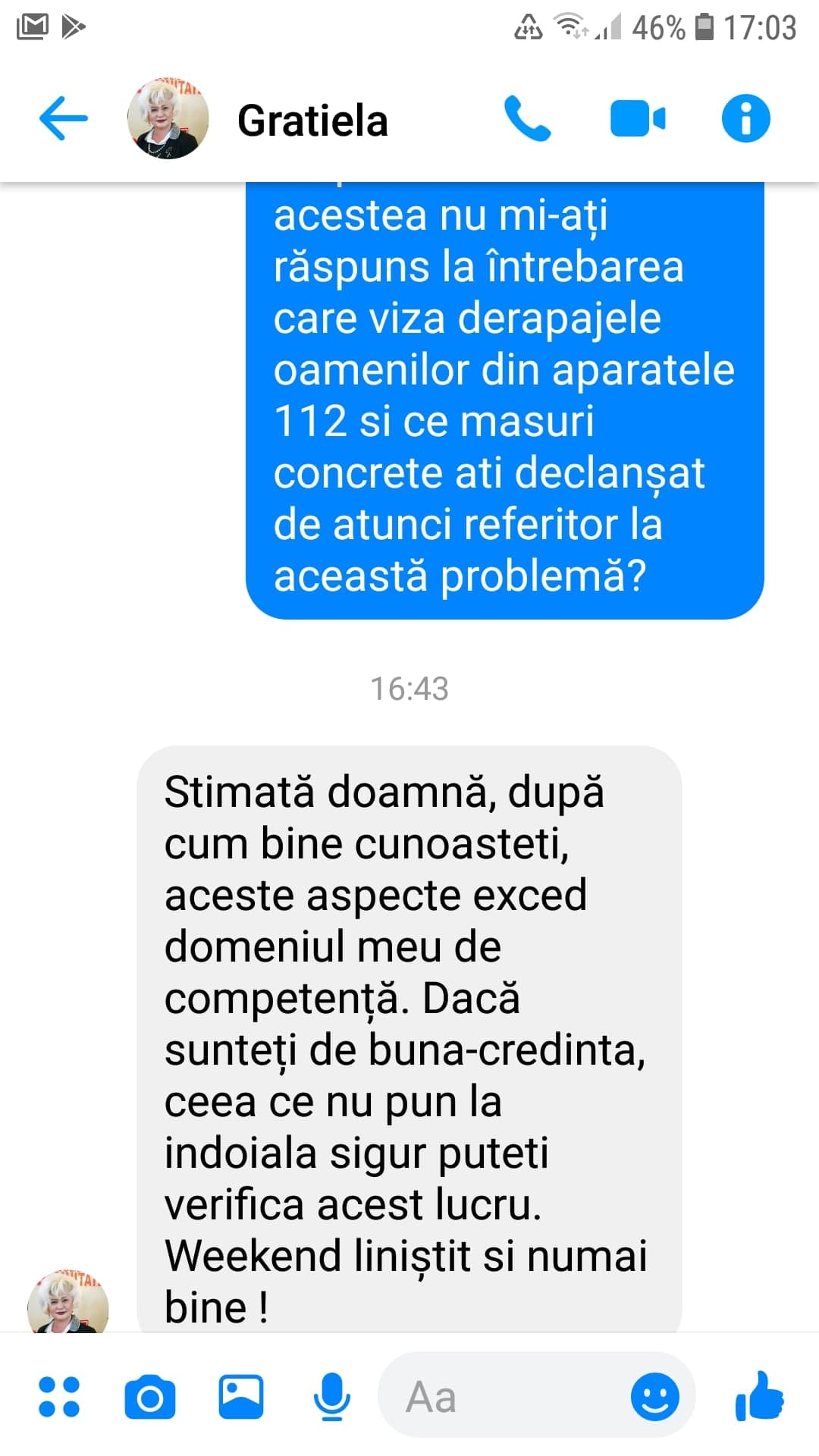Screen dimensions: 819x1456
Task: Go back using the blue arrow
Action: 64,118
